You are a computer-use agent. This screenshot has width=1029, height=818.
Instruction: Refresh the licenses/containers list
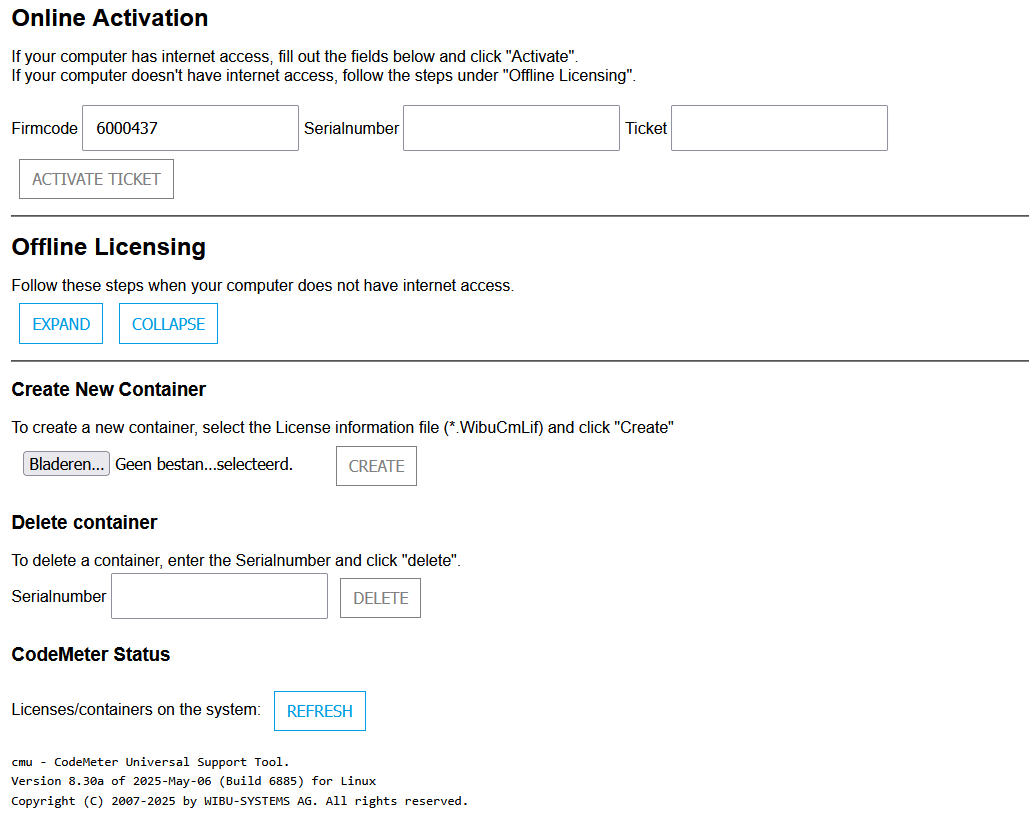(x=320, y=711)
